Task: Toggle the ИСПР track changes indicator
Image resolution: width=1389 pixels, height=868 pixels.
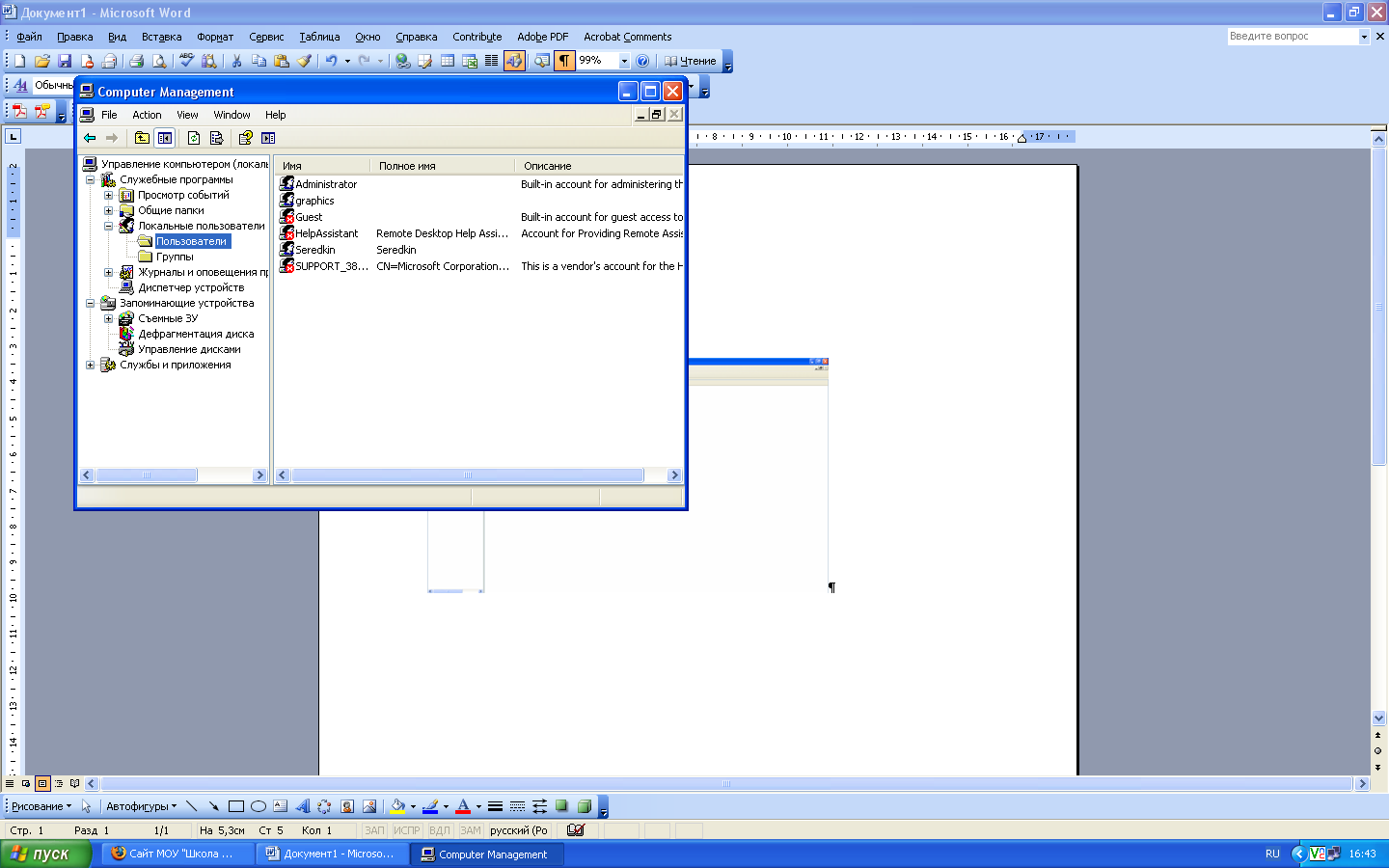Action: pyautogui.click(x=406, y=830)
